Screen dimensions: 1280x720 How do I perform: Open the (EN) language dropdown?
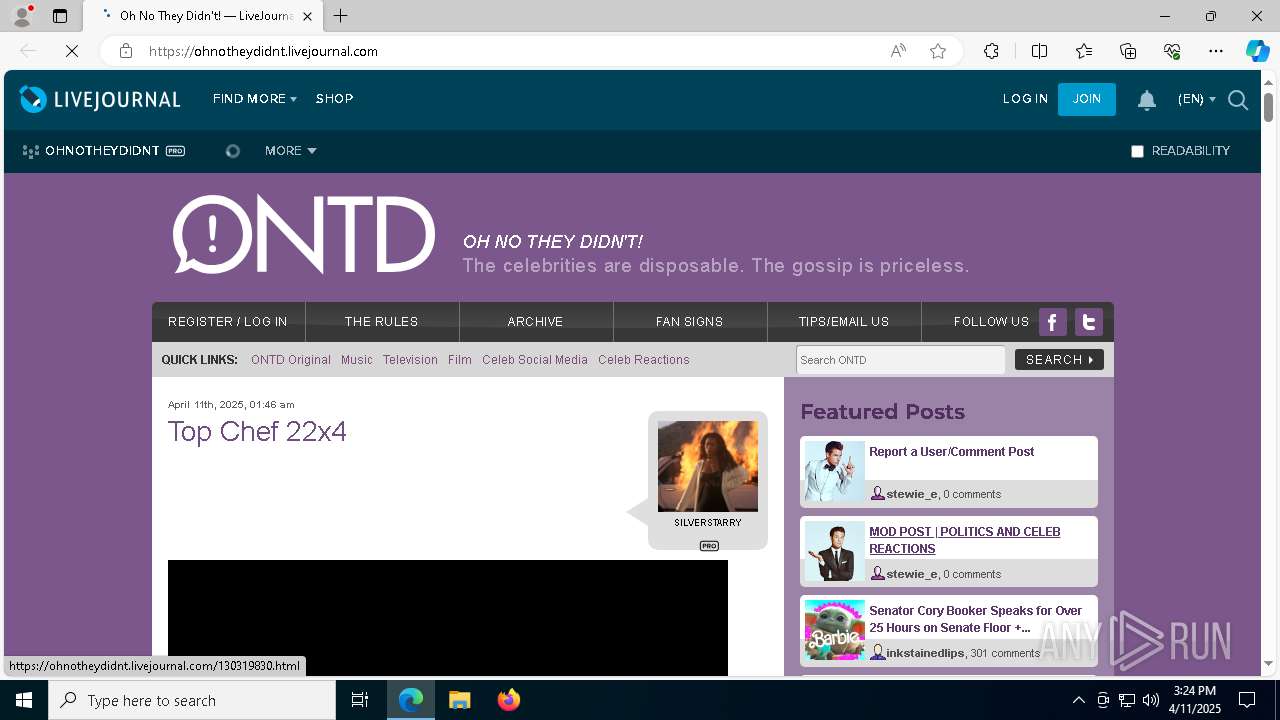pos(1197,99)
